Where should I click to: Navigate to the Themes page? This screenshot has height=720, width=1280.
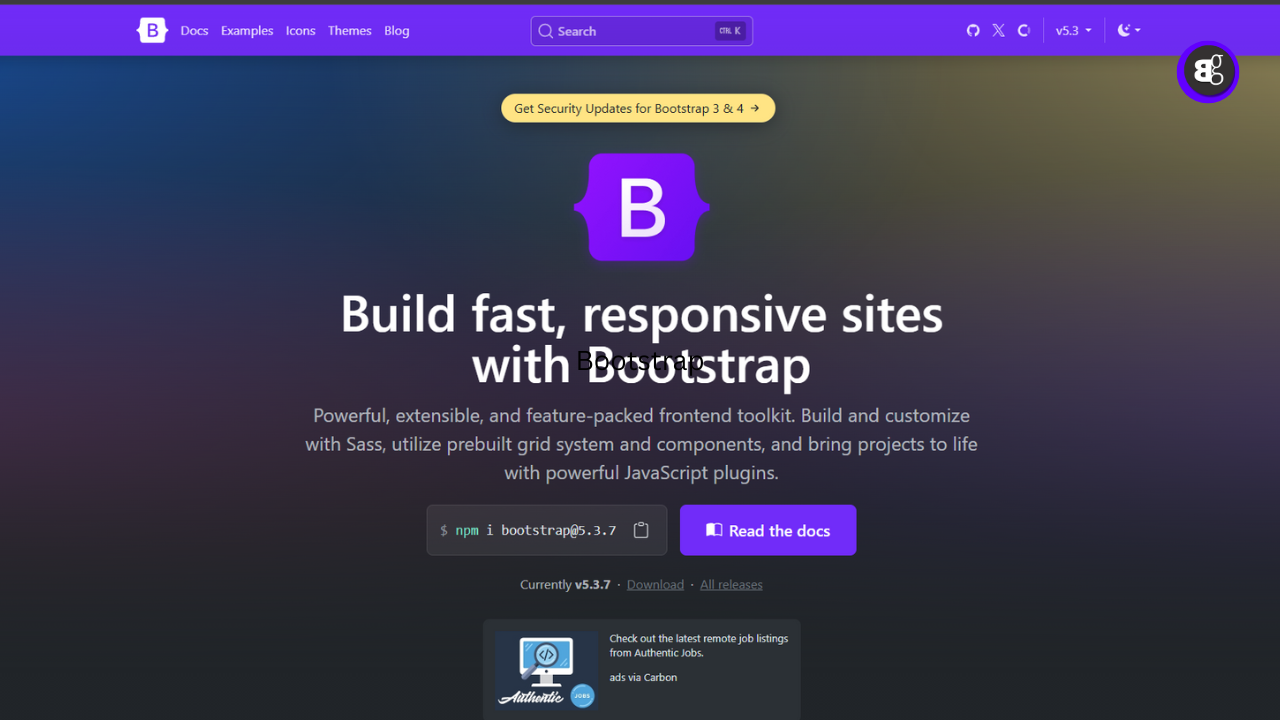[349, 31]
